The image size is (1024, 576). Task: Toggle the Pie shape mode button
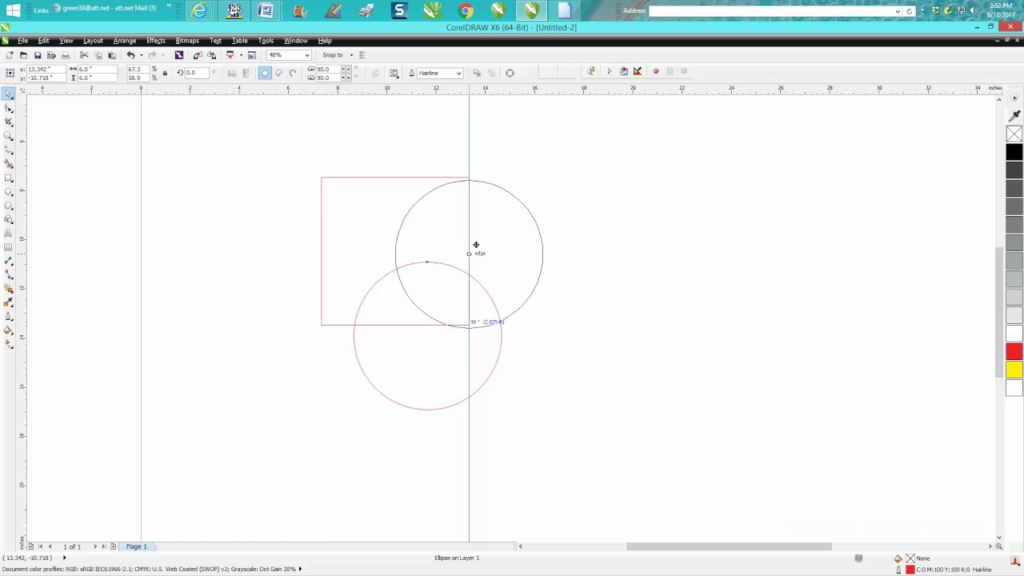279,73
